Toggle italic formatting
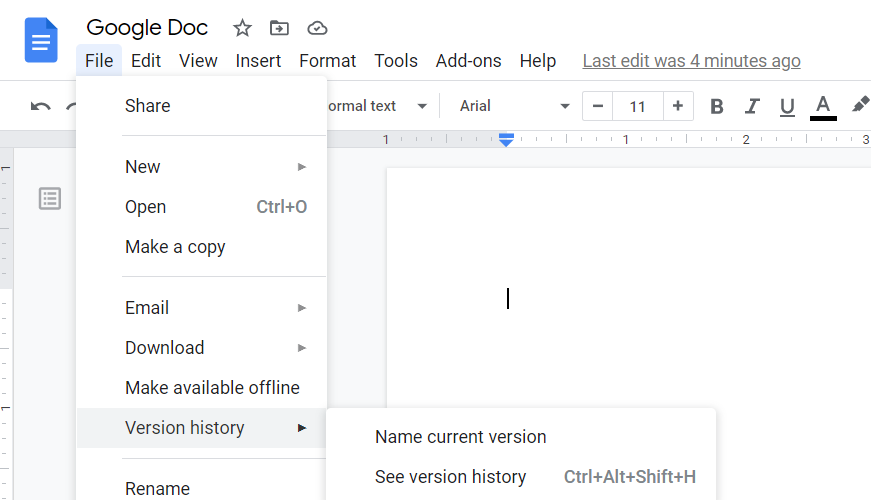The width and height of the screenshot is (871, 500). (752, 106)
